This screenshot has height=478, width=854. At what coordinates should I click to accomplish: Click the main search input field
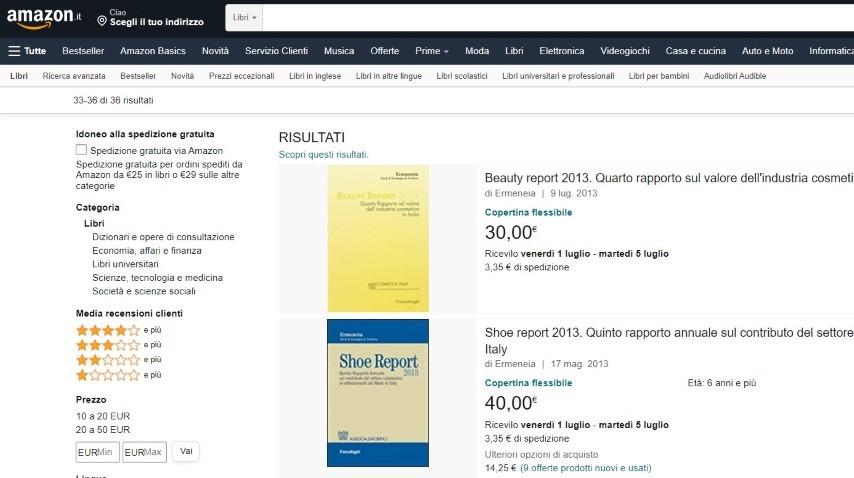[558, 17]
